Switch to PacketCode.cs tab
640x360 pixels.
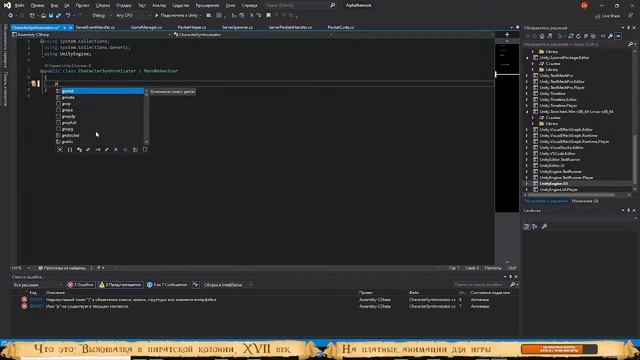341,27
